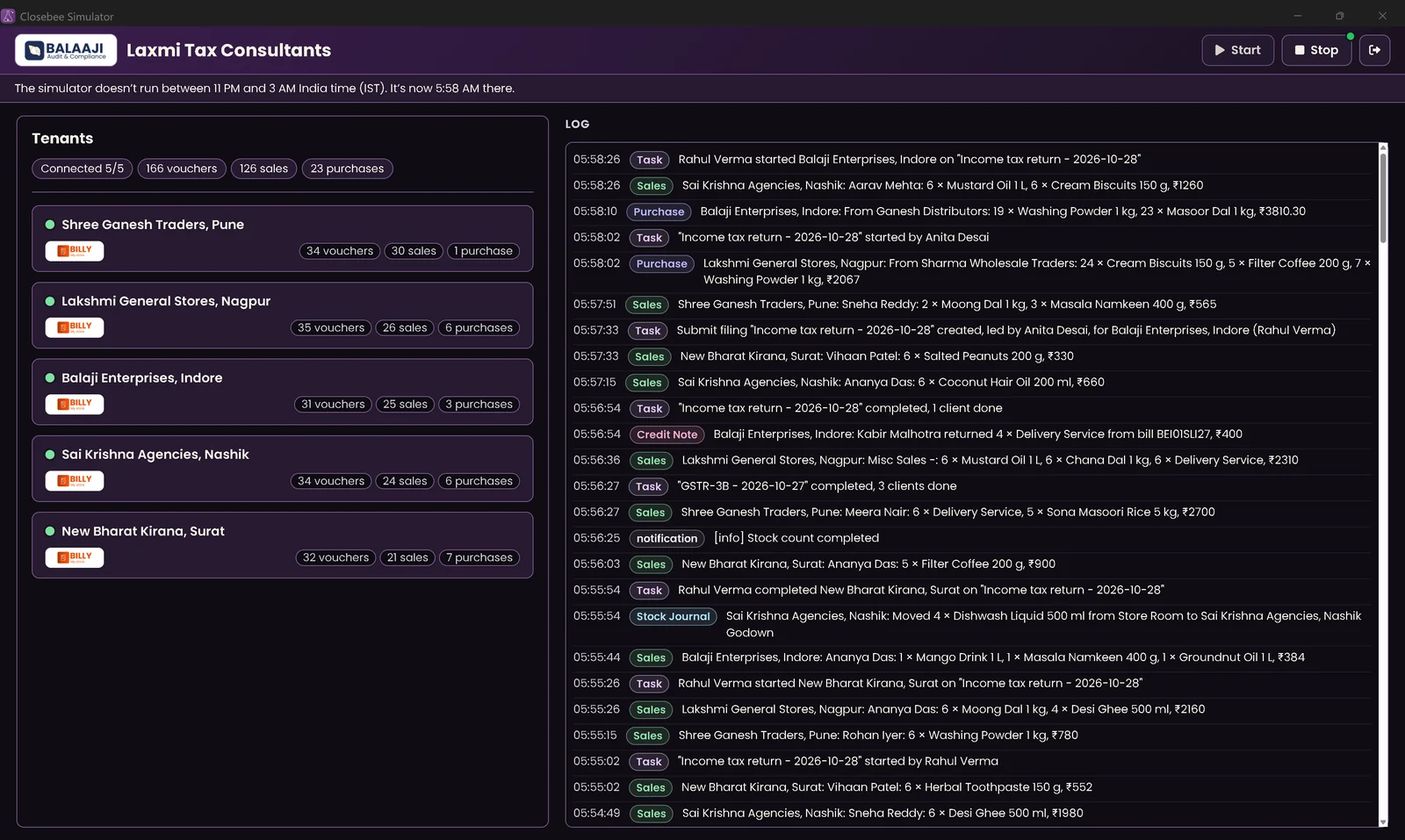
Task: Click the 30 sales badge for Shree Ganesh Traders
Action: coord(414,251)
